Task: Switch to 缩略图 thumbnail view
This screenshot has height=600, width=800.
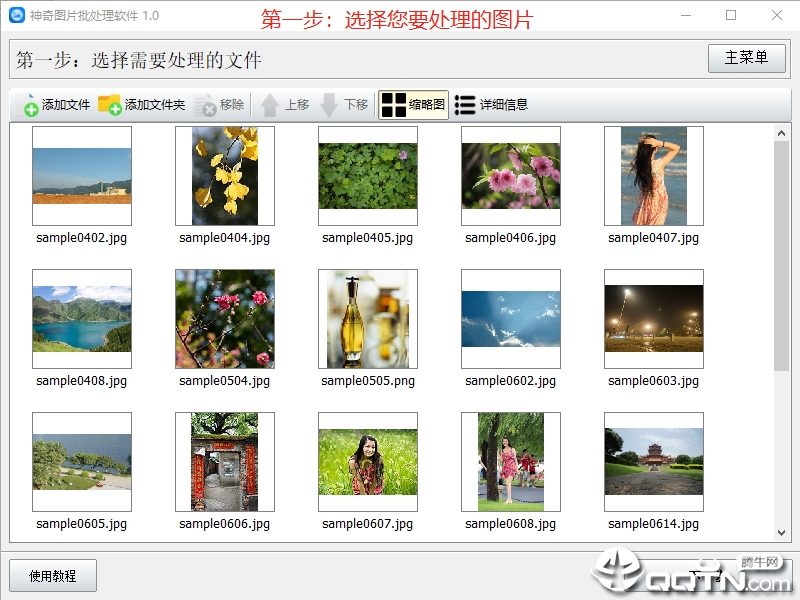Action: pos(413,105)
